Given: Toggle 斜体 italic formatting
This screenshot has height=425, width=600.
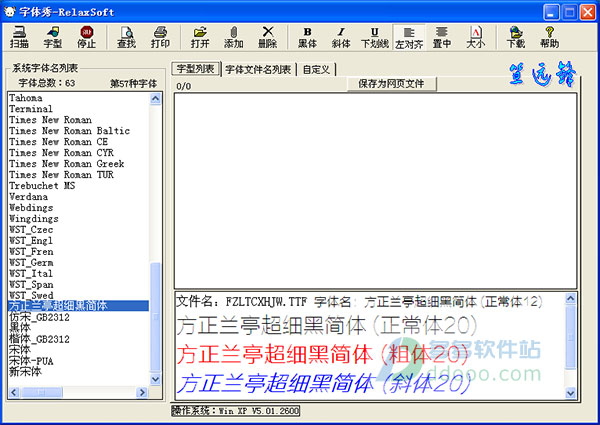Looking at the screenshot, I should click(x=341, y=37).
